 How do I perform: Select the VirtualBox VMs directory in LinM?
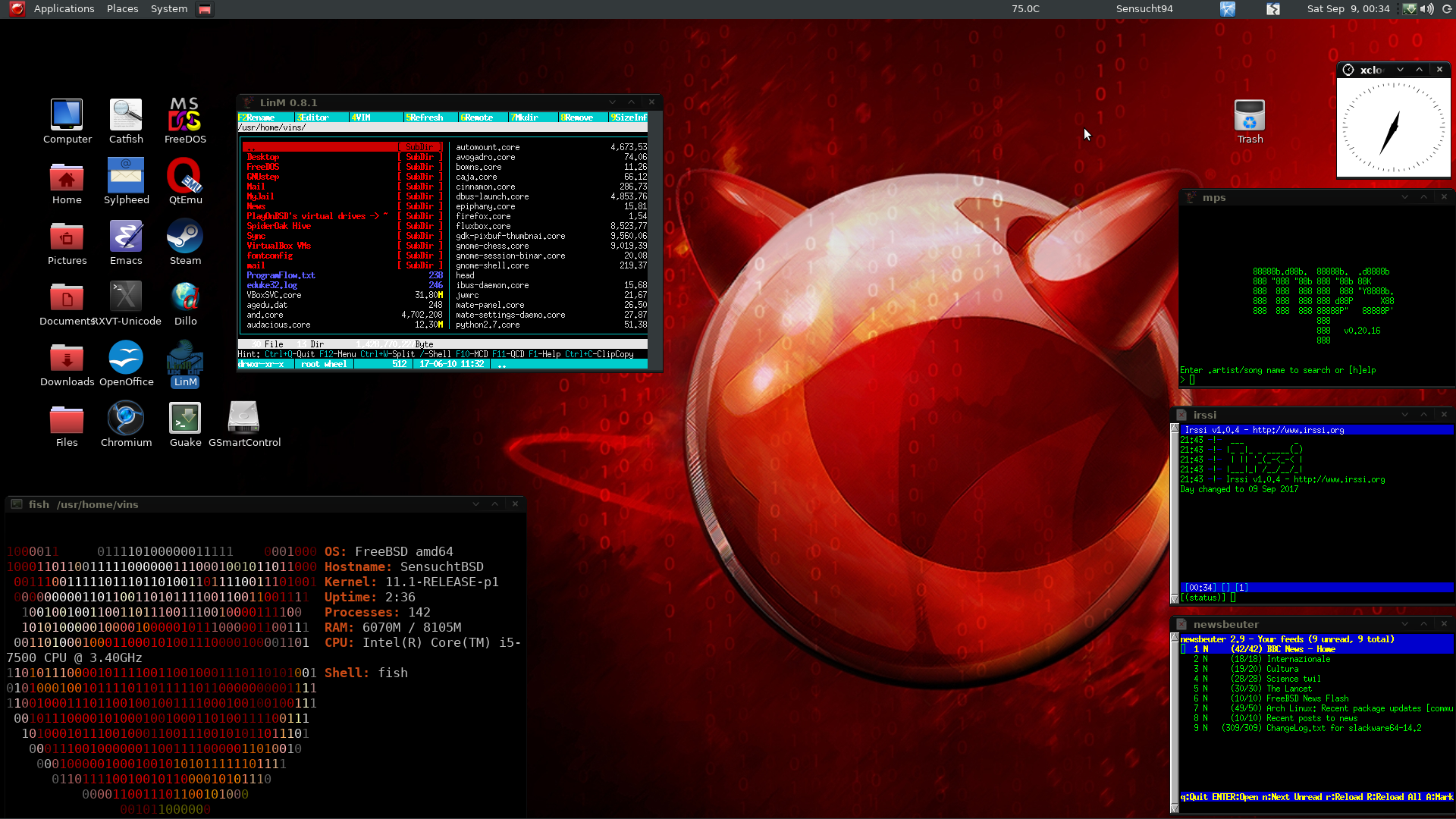click(x=278, y=246)
